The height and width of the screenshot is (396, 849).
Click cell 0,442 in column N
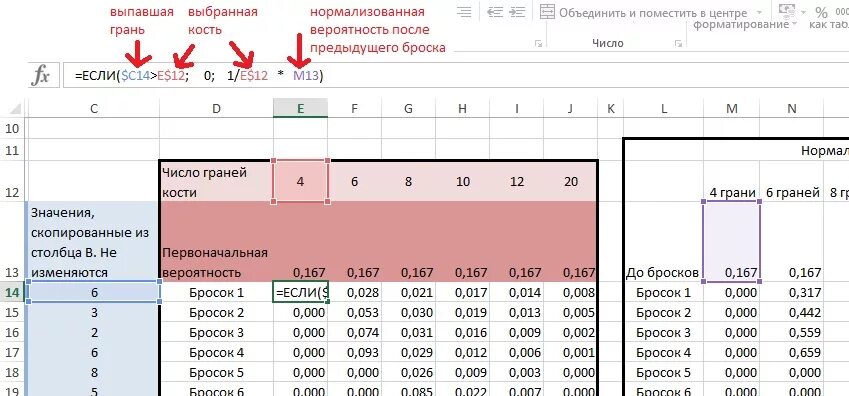pos(792,313)
